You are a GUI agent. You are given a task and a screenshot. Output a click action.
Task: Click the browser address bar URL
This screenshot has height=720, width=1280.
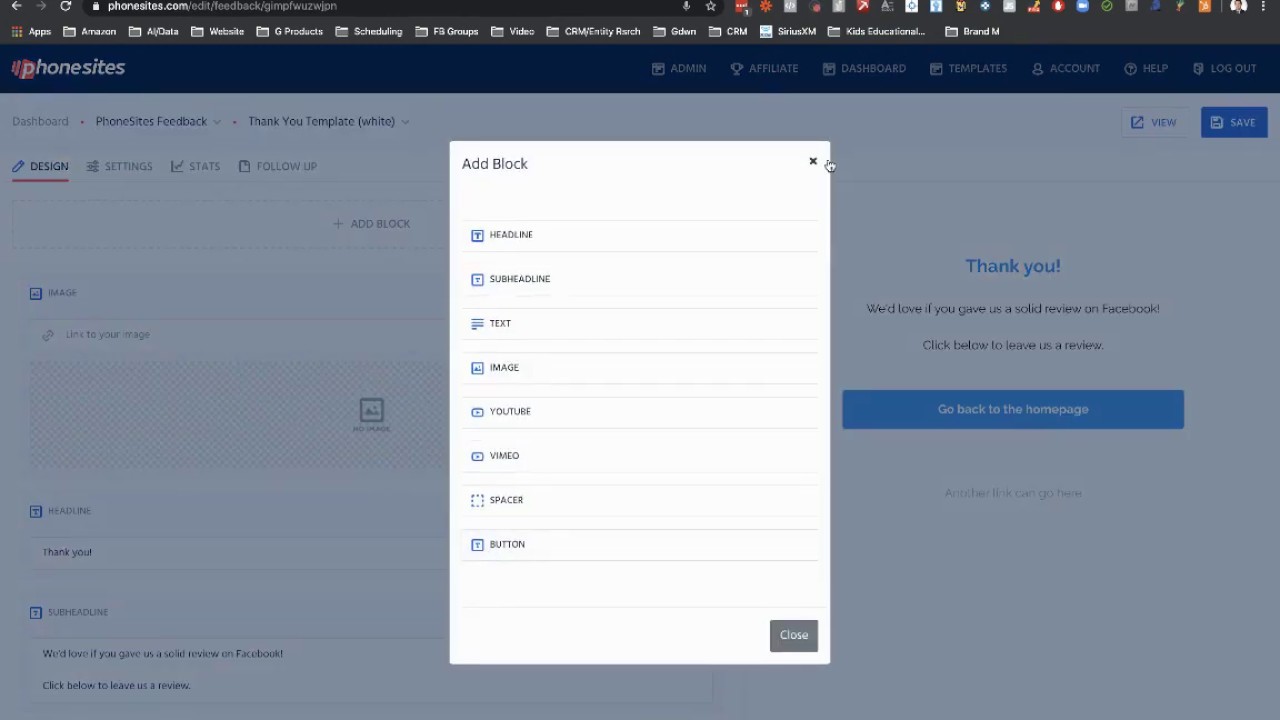(222, 6)
